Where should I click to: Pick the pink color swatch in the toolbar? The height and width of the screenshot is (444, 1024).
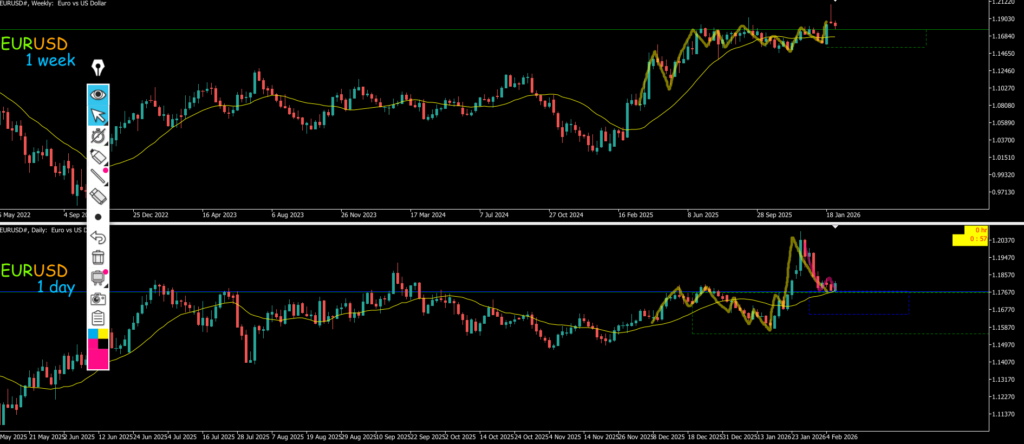click(x=98, y=359)
